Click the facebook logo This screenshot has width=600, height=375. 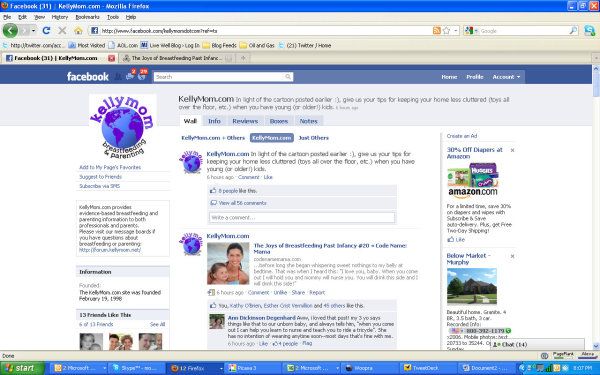pos(88,77)
